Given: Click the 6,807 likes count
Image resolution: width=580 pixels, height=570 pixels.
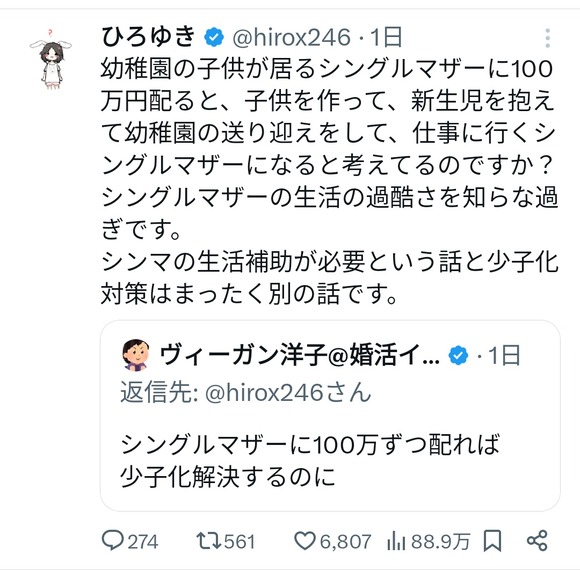Looking at the screenshot, I should (x=345, y=542).
